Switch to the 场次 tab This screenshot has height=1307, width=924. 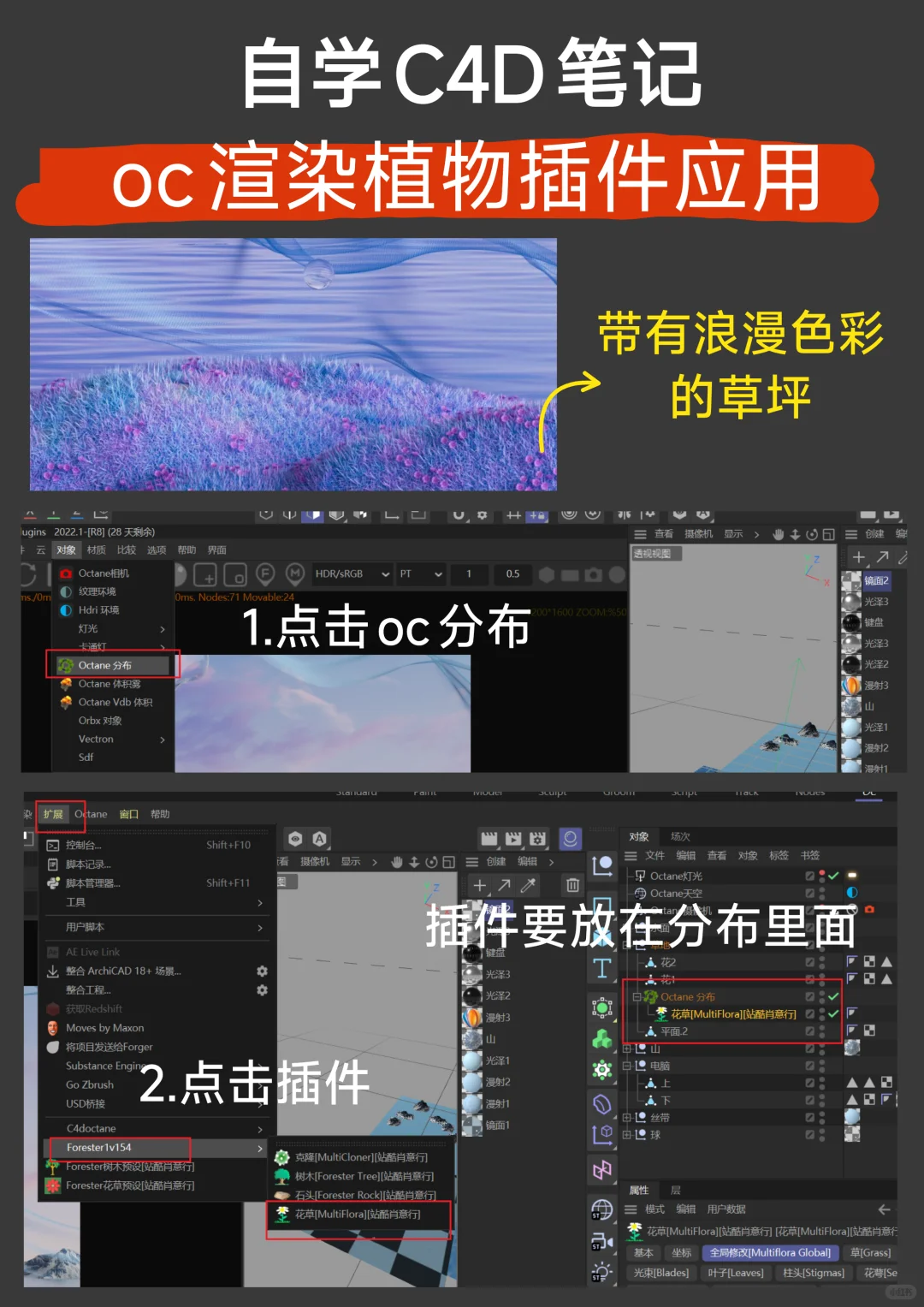[681, 837]
